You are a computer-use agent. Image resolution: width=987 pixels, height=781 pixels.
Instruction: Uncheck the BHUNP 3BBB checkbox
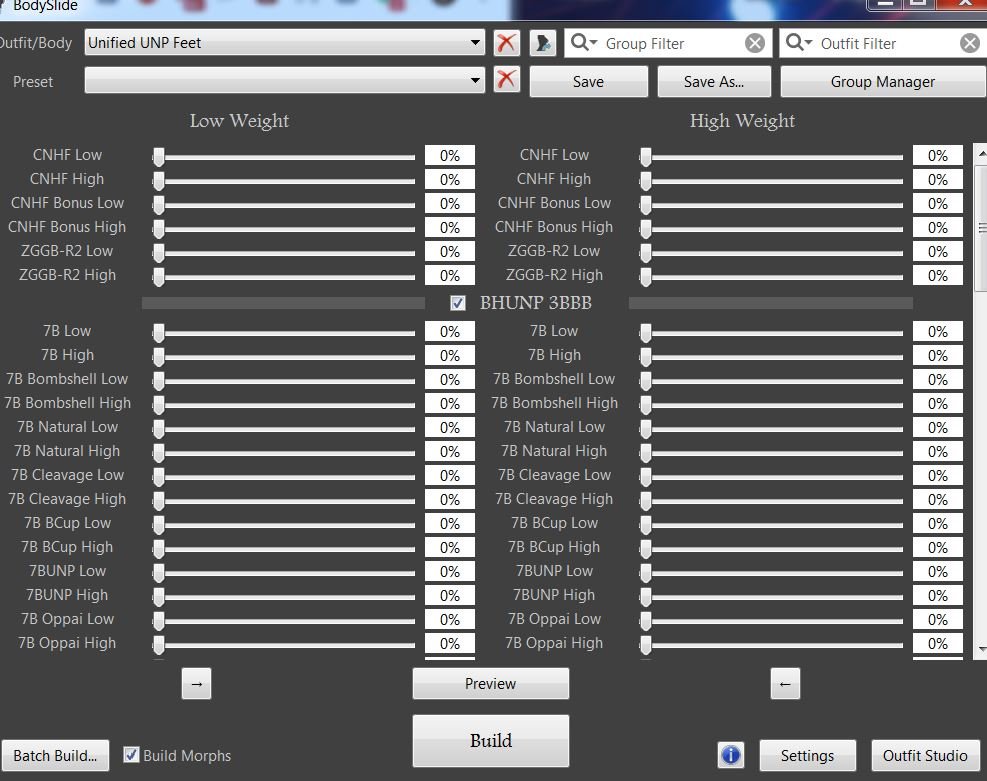[x=458, y=303]
